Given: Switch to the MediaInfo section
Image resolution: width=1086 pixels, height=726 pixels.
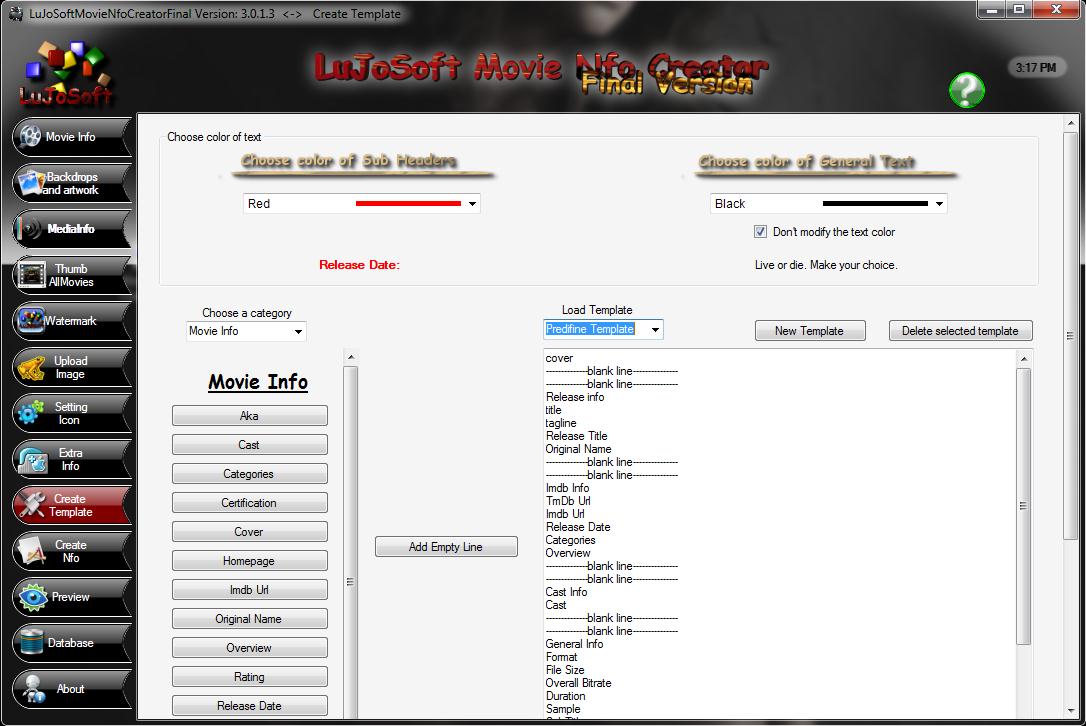Looking at the screenshot, I should pyautogui.click(x=71, y=229).
